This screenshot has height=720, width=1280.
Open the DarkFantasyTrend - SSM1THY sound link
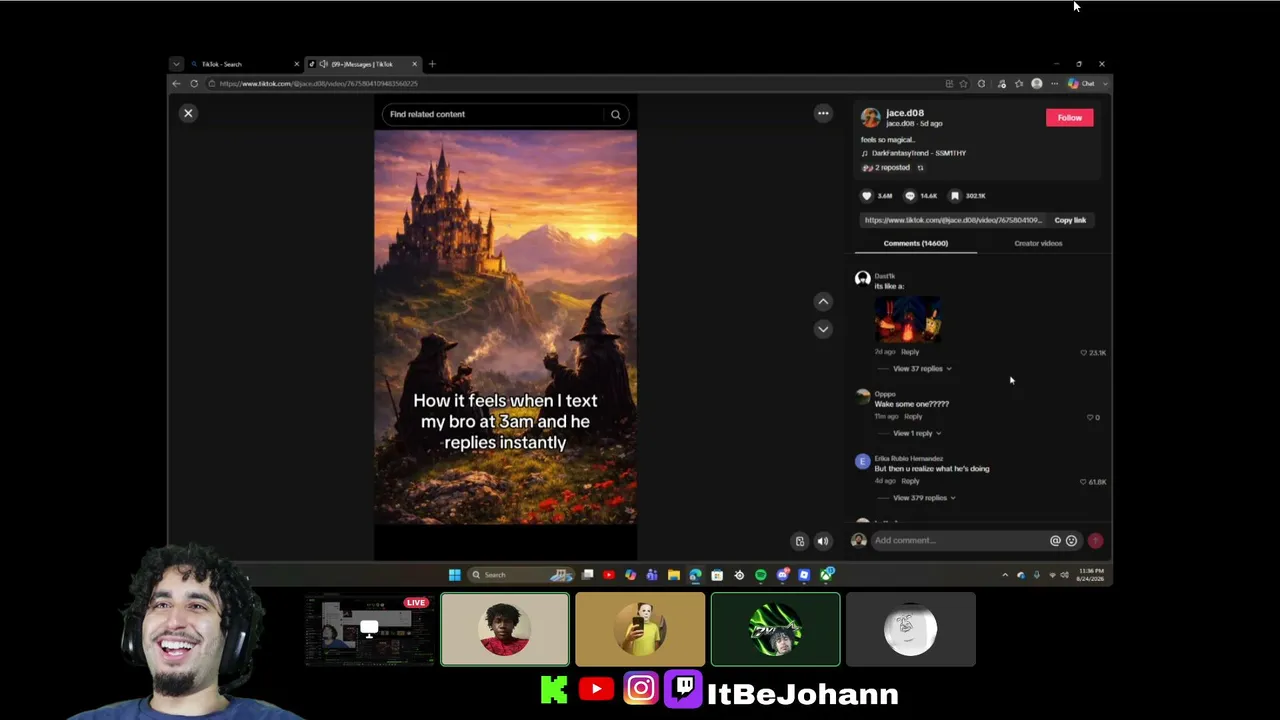point(918,153)
